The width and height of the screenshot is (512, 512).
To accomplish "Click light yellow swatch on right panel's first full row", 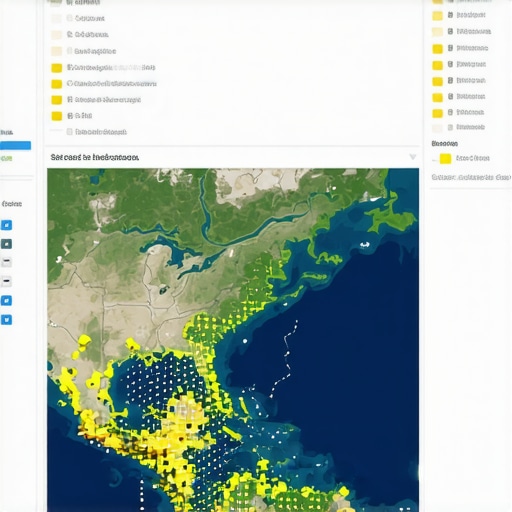I will pos(437,16).
